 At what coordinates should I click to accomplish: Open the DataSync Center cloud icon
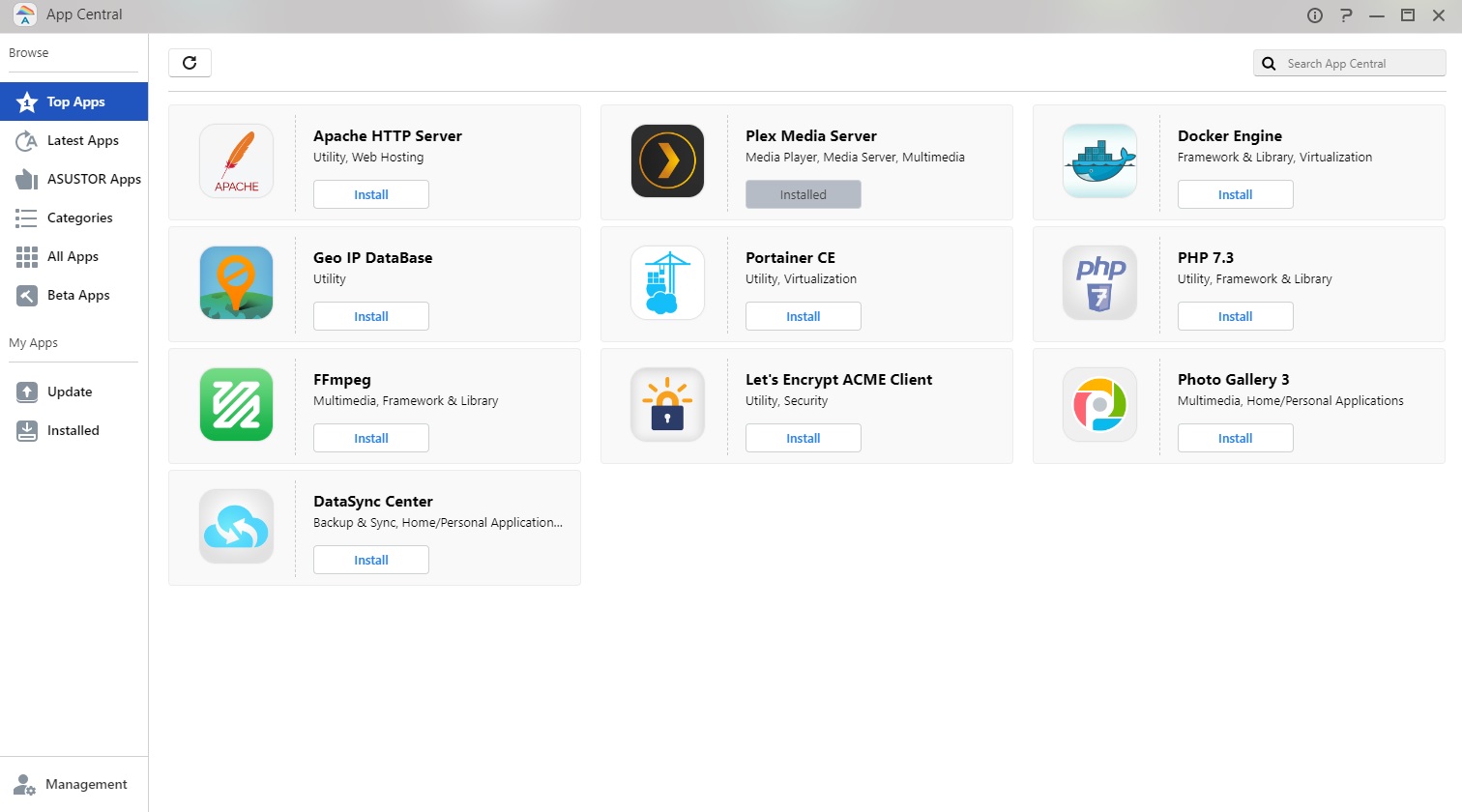click(x=236, y=526)
